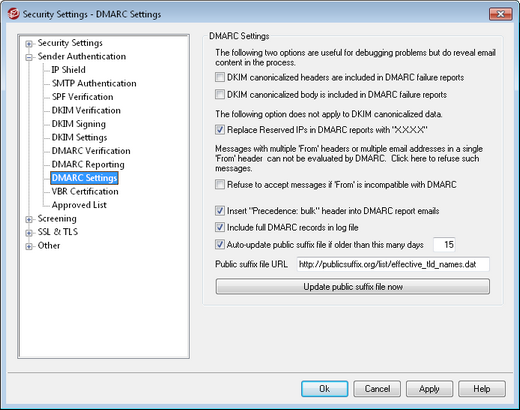Close the Security Settings dialog
Screen dimensions: 520x410
pyautogui.click(x=500, y=14)
